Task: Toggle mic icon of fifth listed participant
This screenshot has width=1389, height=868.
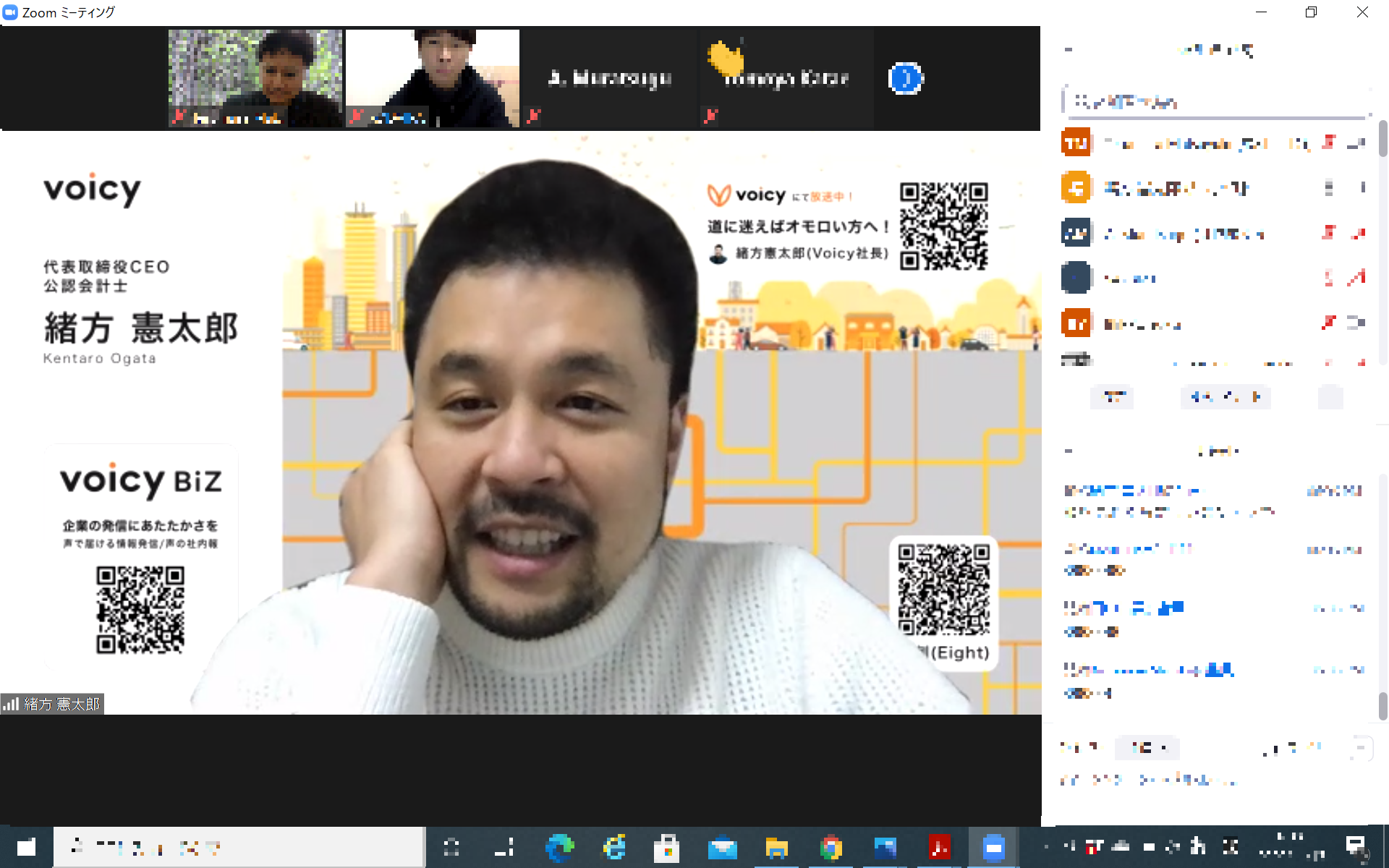Action: pos(1328,323)
